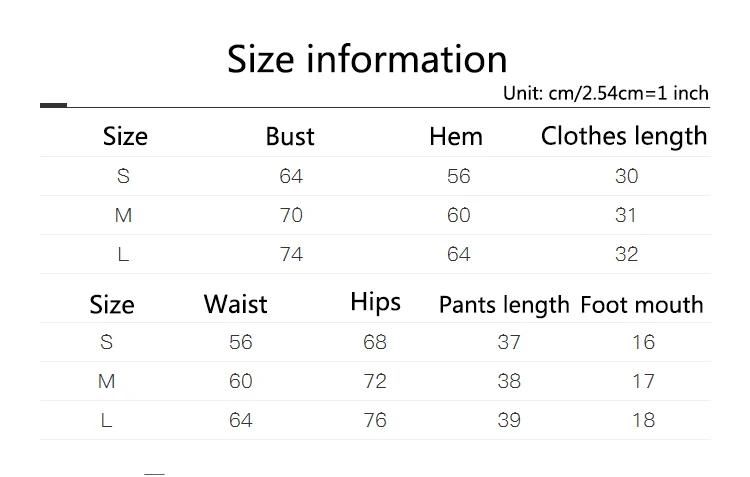750x477 pixels.
Task: Click the Waist column header
Action: click(235, 304)
